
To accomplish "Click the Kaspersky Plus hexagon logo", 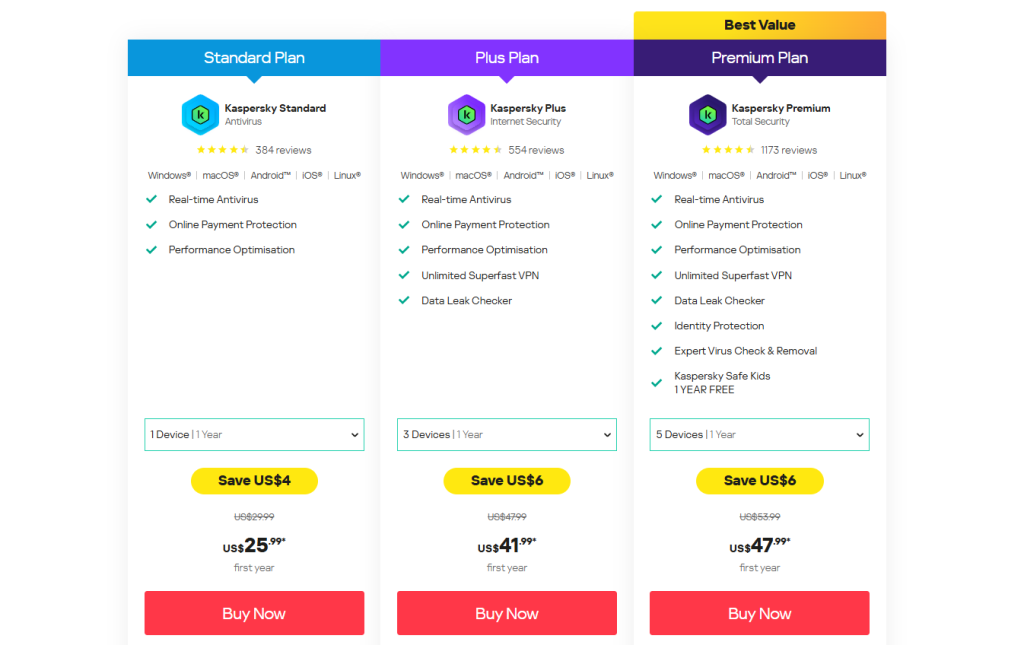I will [466, 114].
